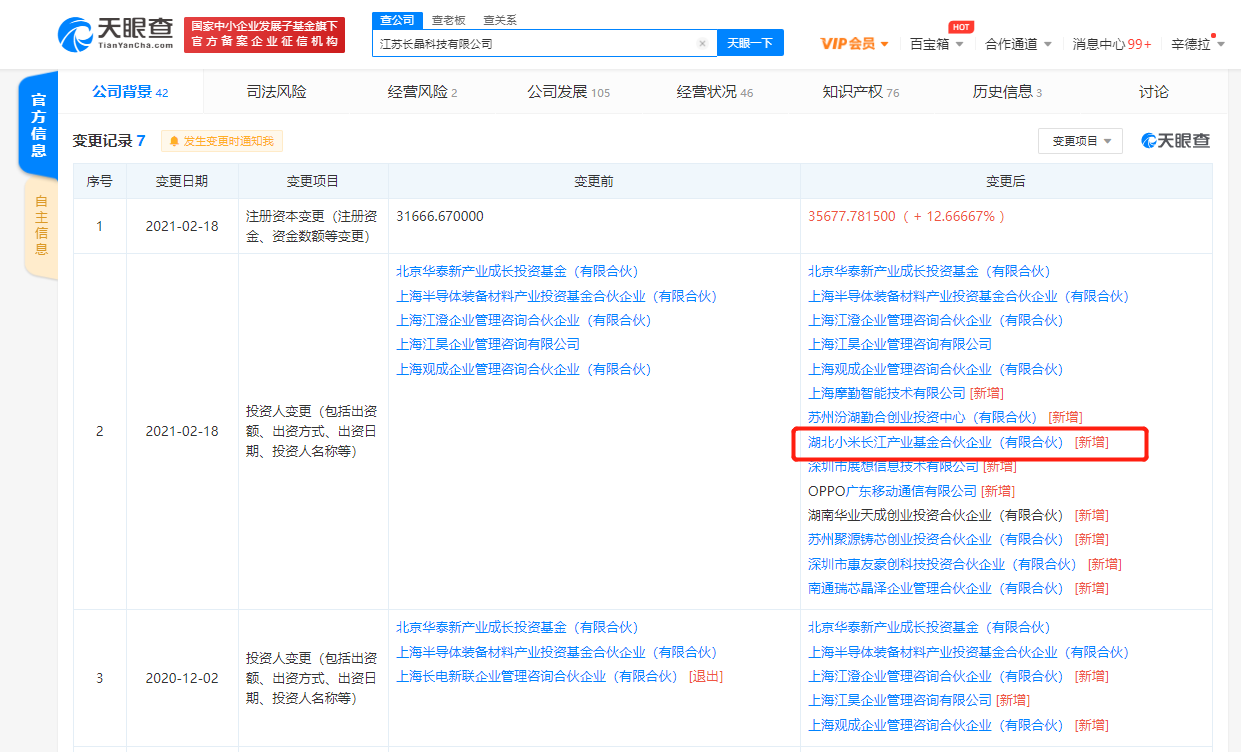Click the 天眼一下 search button
The image size is (1241, 752).
click(750, 43)
